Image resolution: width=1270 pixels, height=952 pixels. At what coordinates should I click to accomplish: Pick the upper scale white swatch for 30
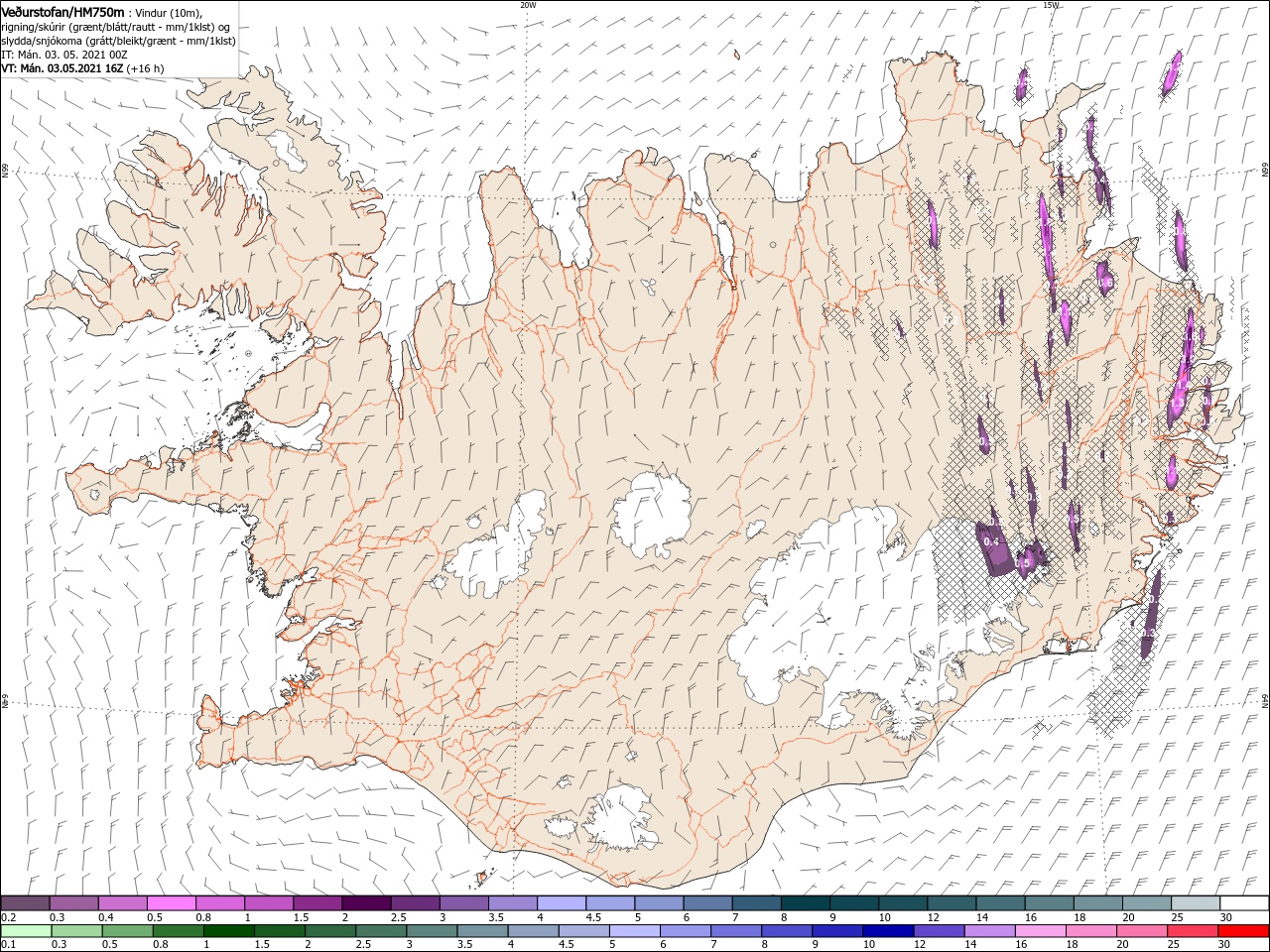click(x=1245, y=903)
